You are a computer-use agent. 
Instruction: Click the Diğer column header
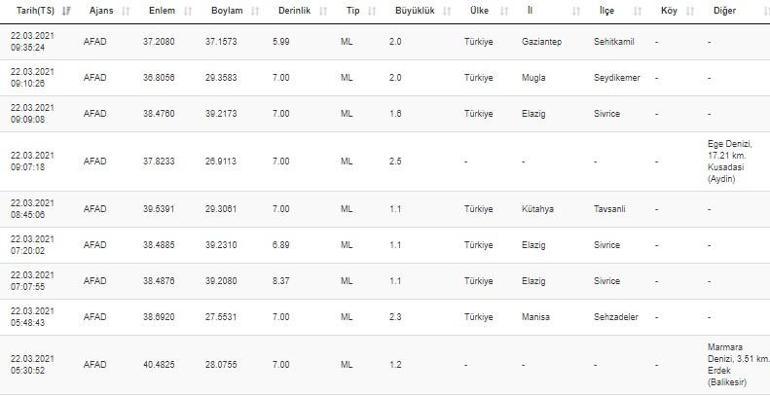[724, 11]
